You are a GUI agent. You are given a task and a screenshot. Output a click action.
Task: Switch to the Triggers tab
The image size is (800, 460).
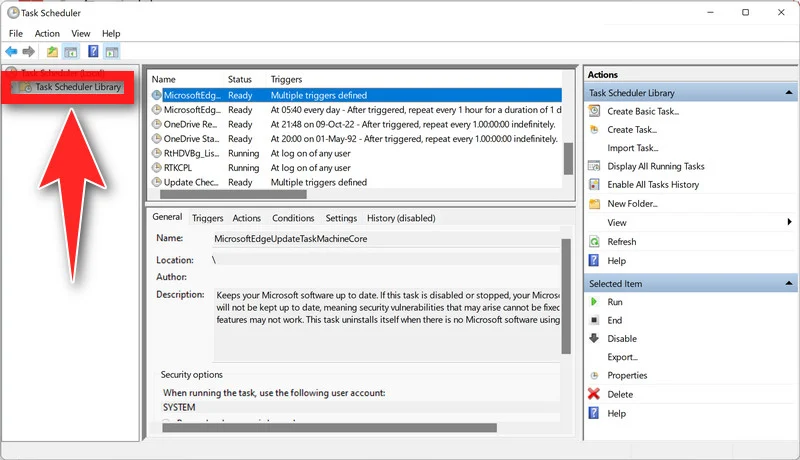208,218
